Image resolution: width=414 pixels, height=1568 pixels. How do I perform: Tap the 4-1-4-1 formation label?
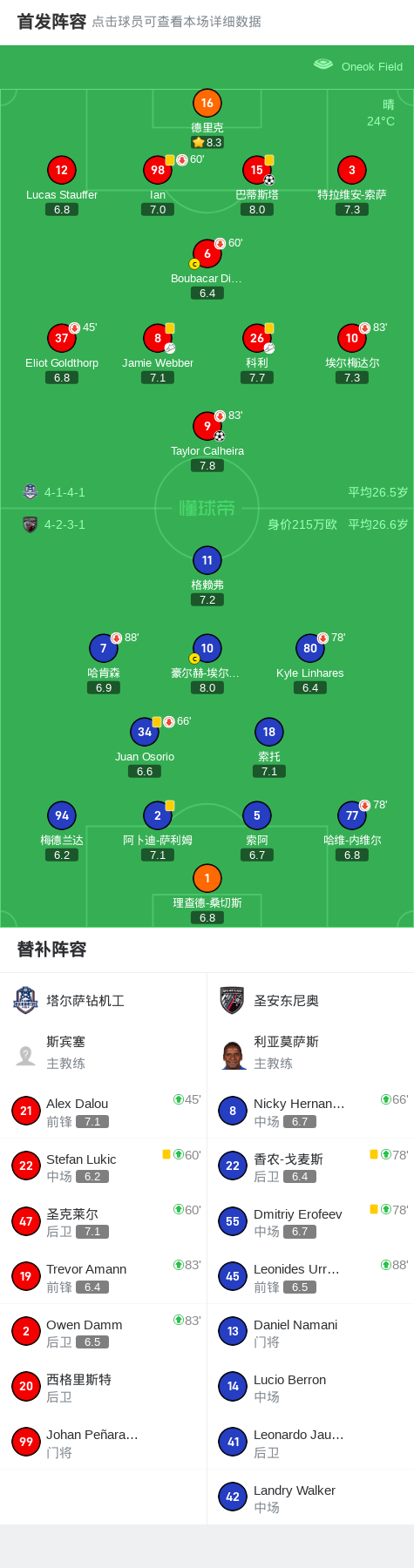pyautogui.click(x=64, y=492)
